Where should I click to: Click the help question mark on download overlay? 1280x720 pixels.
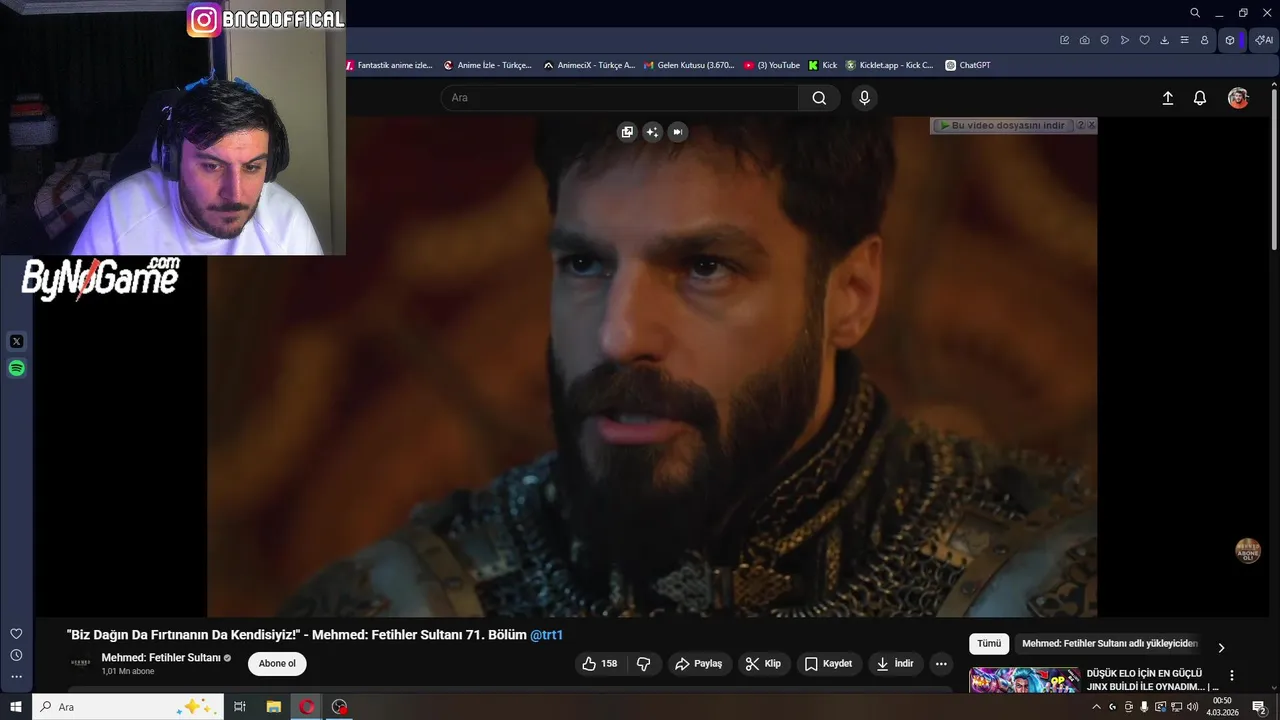tap(1080, 126)
